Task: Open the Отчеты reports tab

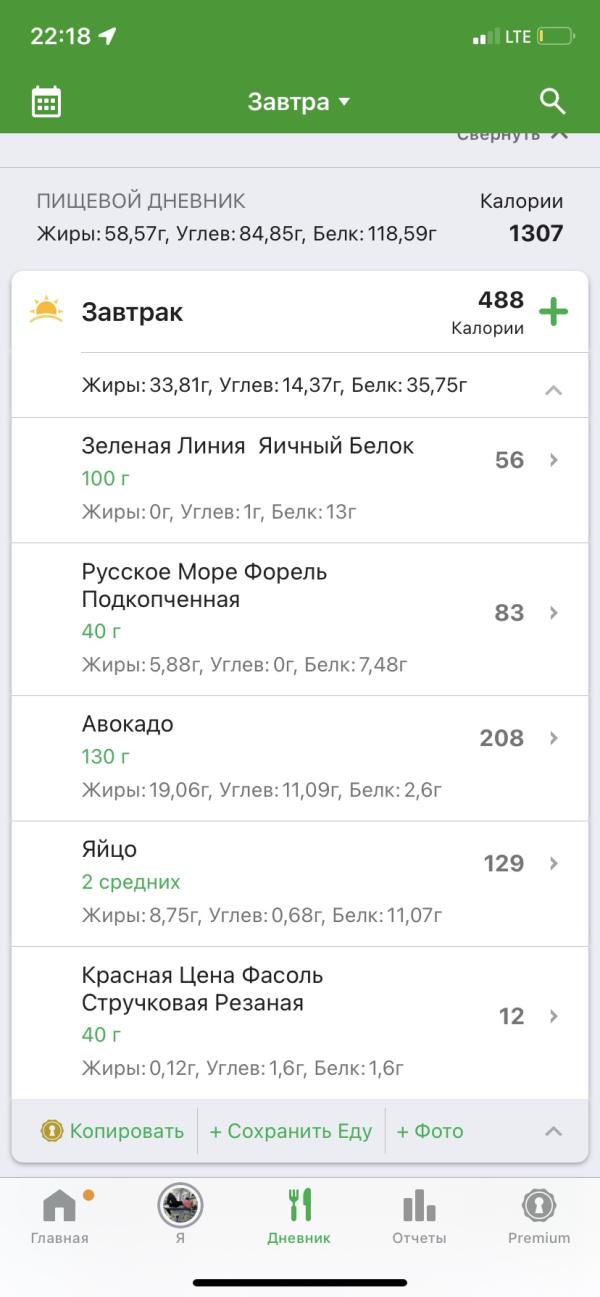Action: coord(419,1216)
